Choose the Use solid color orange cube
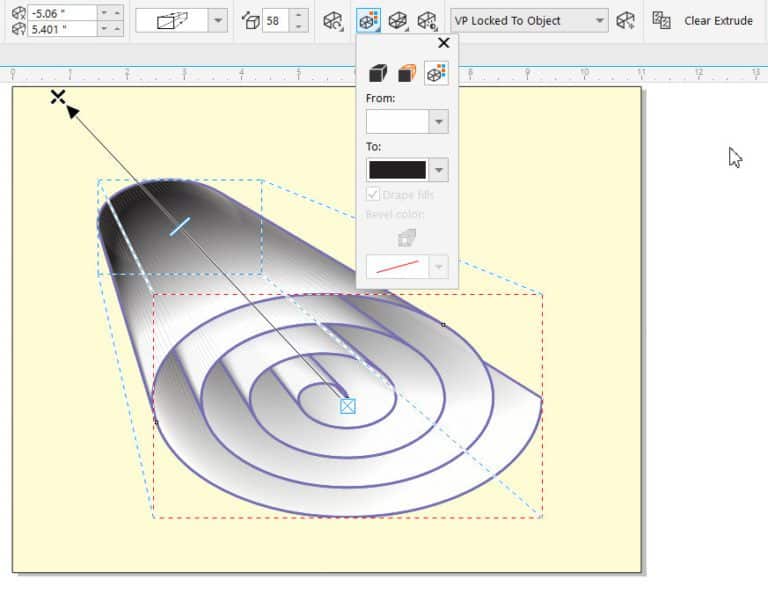Screen dimensions: 768x595 point(407,73)
